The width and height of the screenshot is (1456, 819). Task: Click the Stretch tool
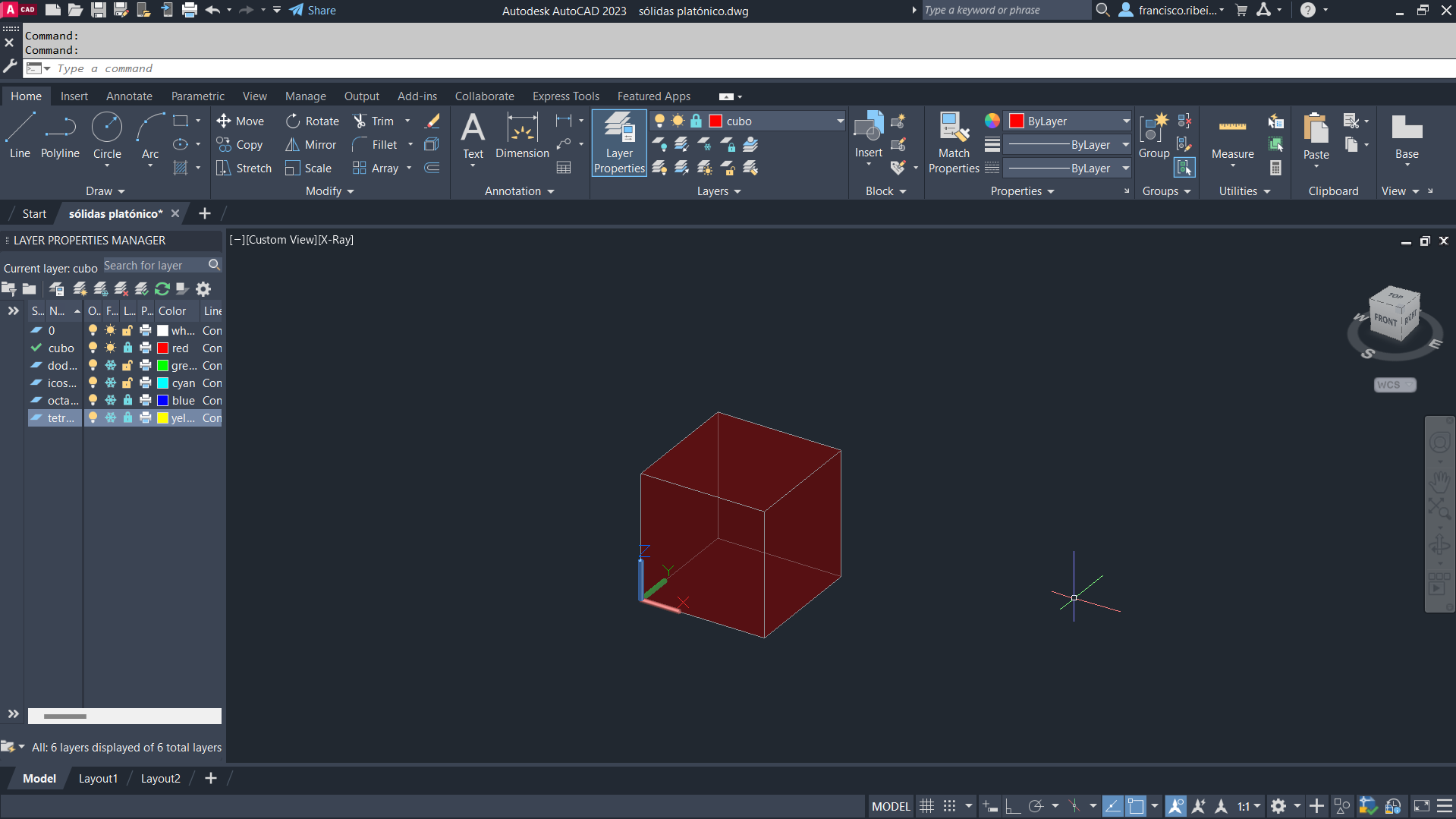244,169
